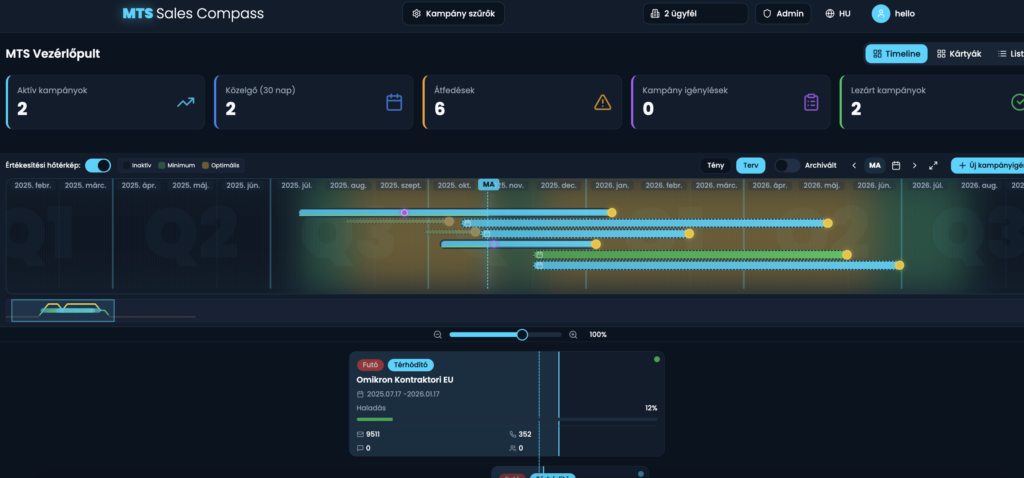Select the green campaign bar in the timeline
Screen dimensions: 1024x478
[691, 255]
